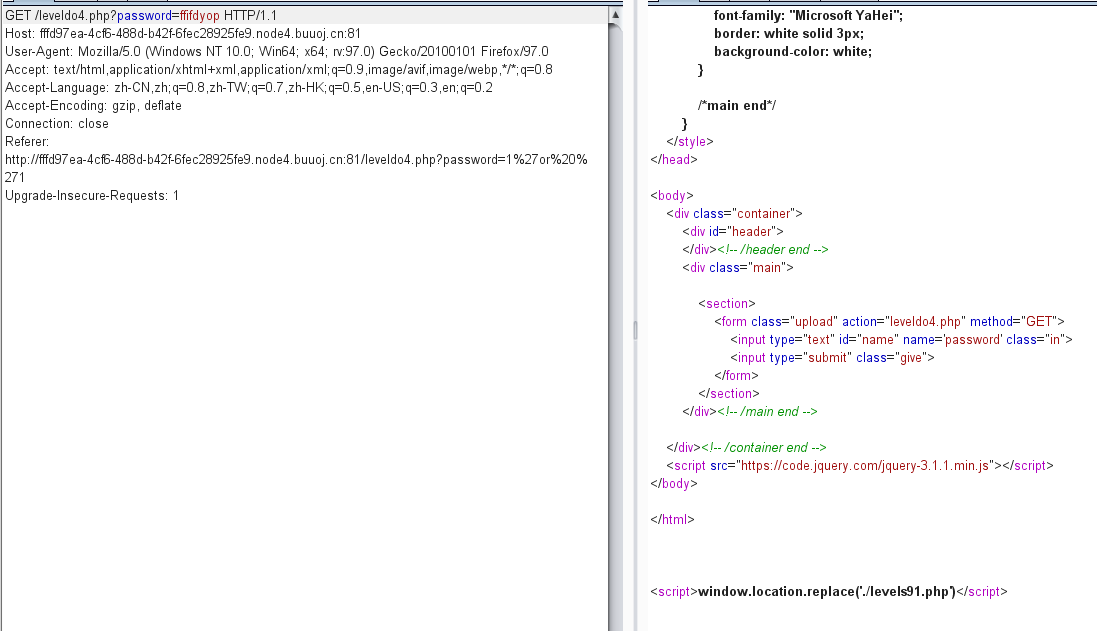Click the request pane vertical scrollbar thumb
The width and height of the screenshot is (1097, 631).
coord(616,327)
